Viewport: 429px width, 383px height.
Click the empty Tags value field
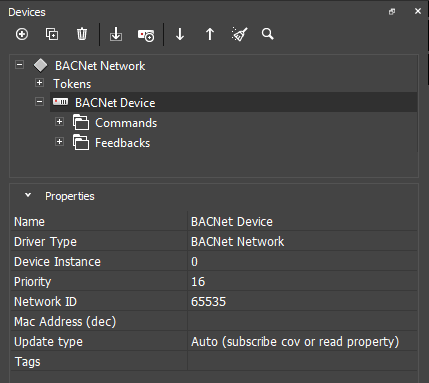pyautogui.click(x=302, y=361)
